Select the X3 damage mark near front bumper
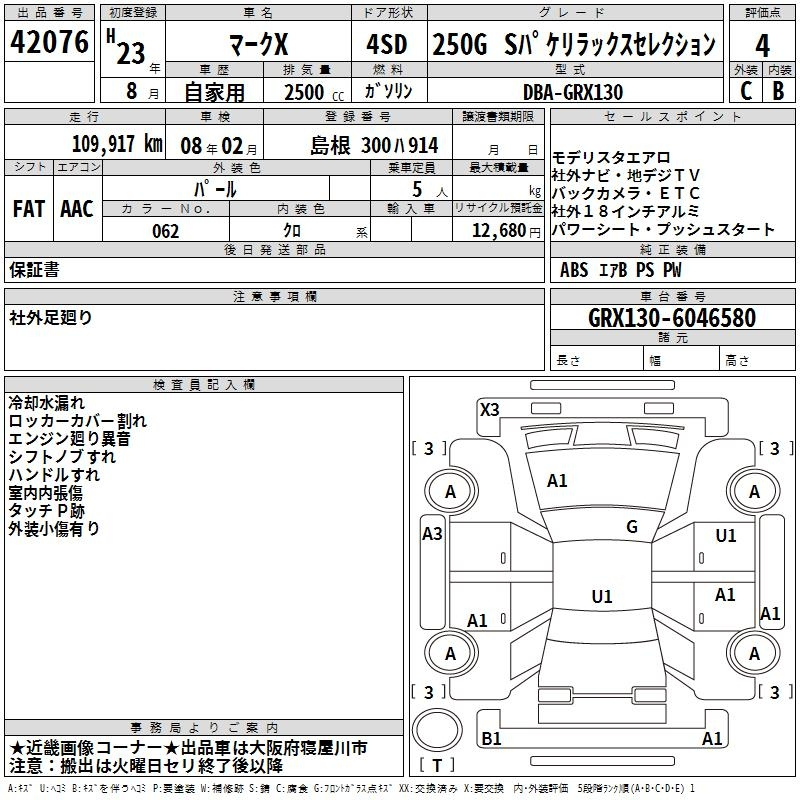The image size is (800, 800). pos(489,409)
